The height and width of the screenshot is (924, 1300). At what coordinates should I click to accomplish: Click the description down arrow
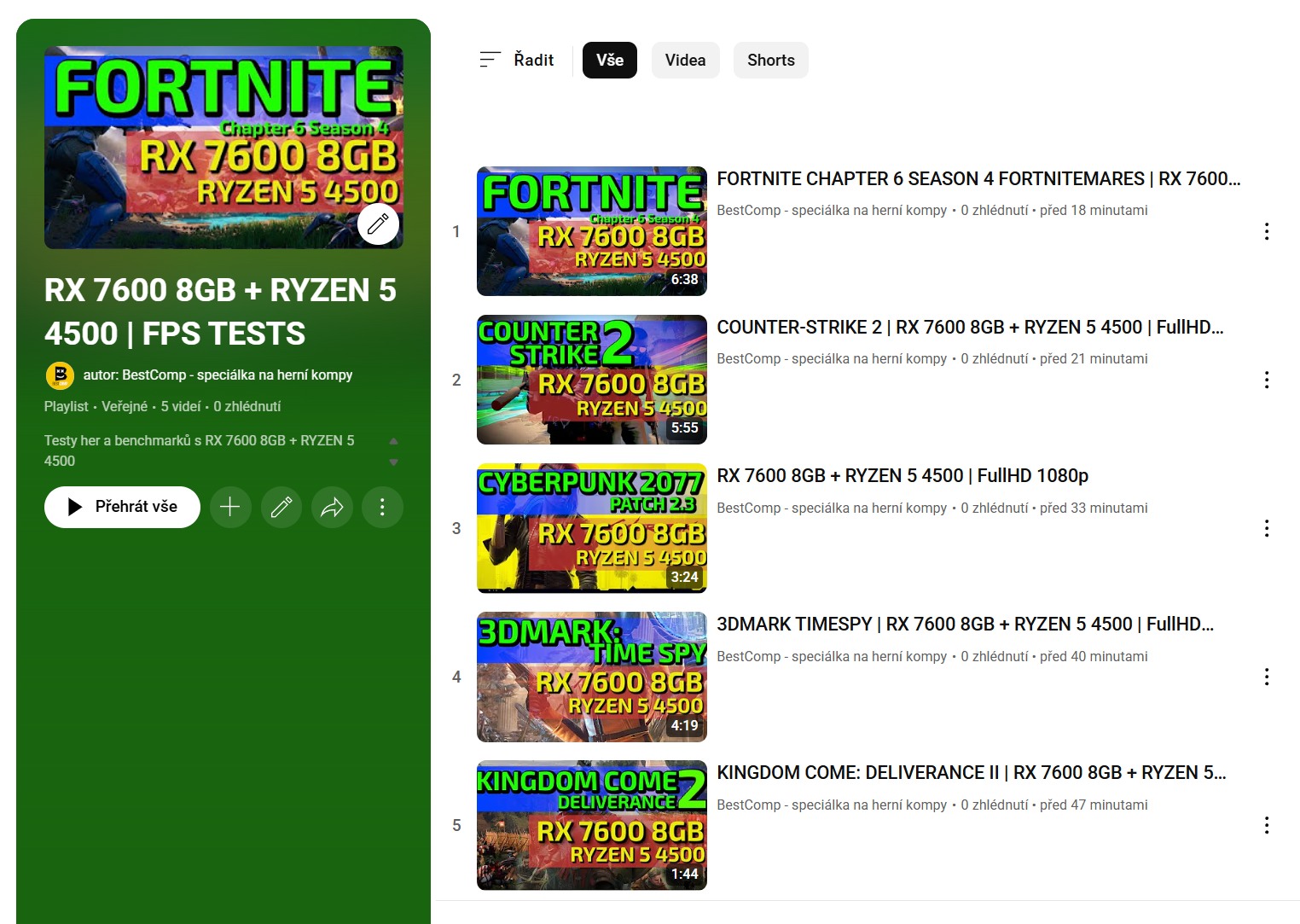coord(393,462)
